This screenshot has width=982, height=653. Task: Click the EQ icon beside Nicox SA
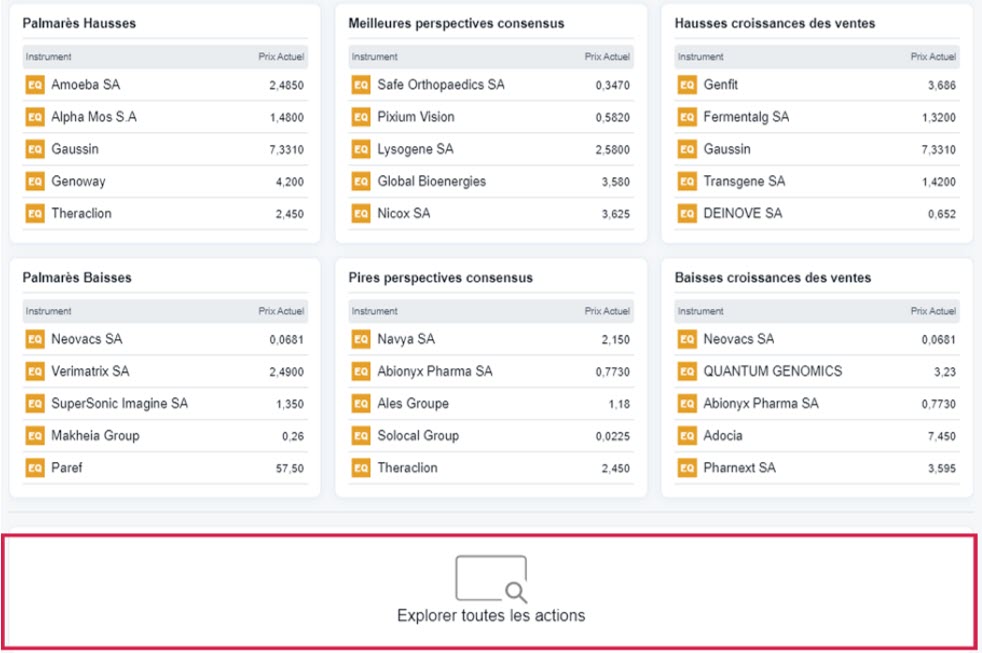(x=361, y=213)
